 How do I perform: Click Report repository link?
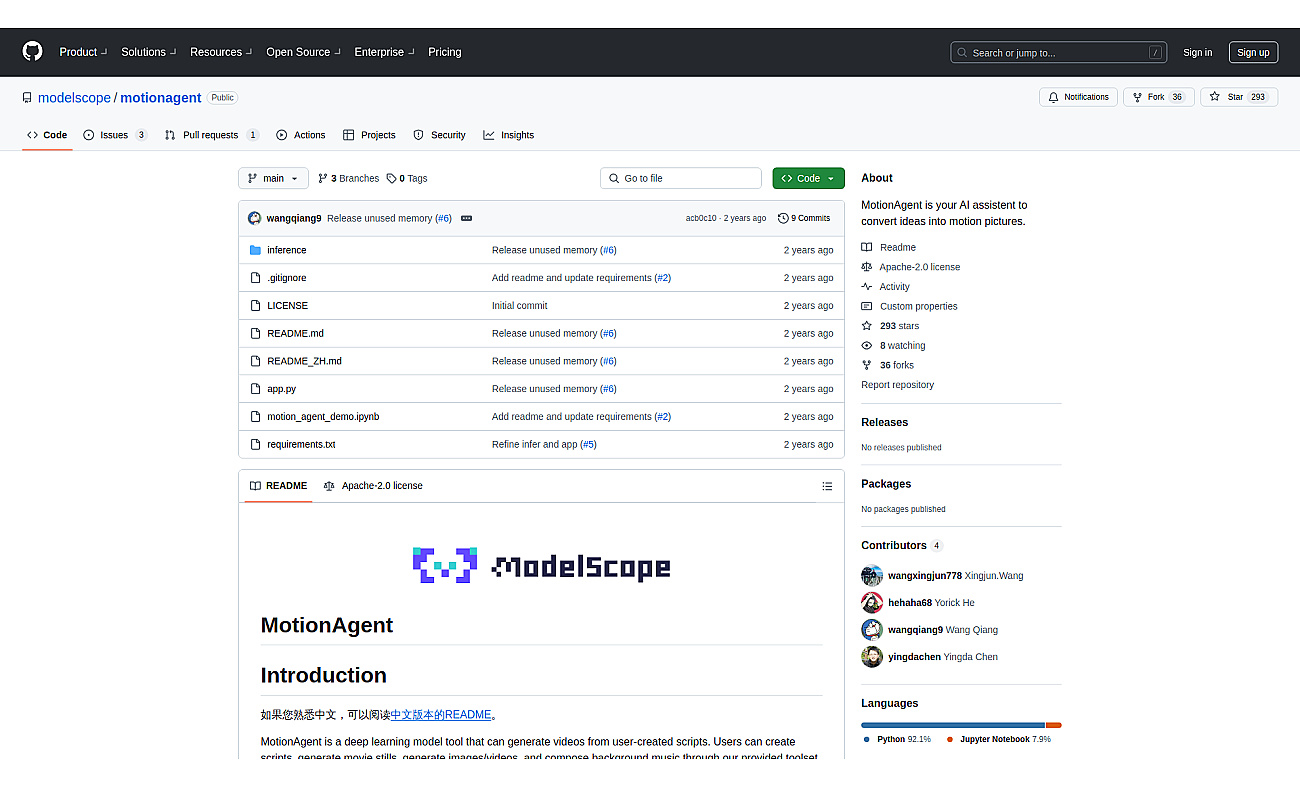(x=897, y=385)
